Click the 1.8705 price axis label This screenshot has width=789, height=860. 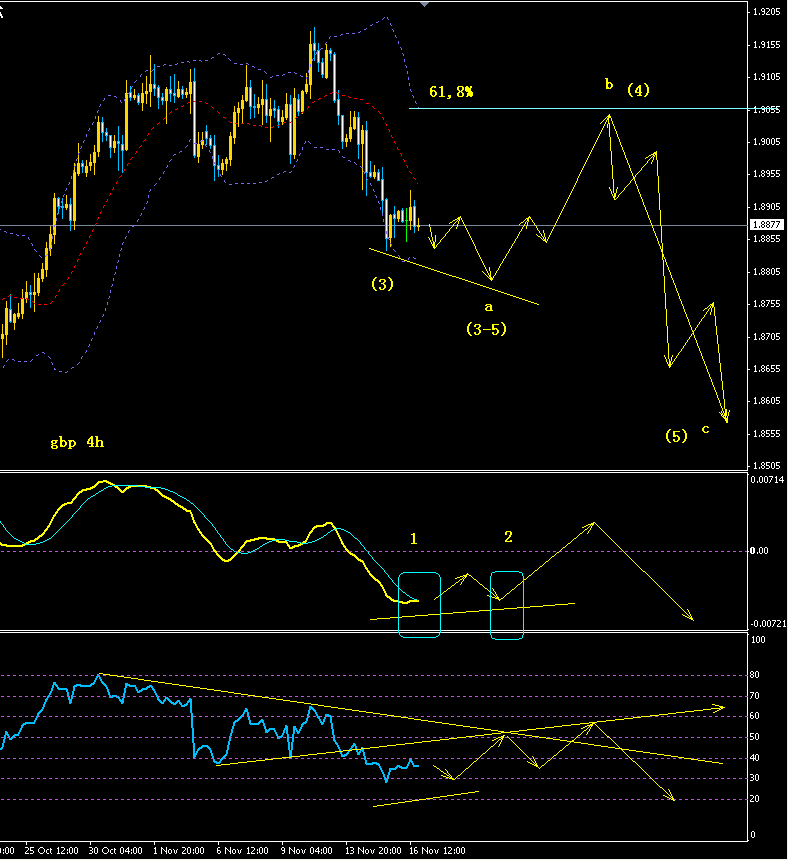[767, 336]
